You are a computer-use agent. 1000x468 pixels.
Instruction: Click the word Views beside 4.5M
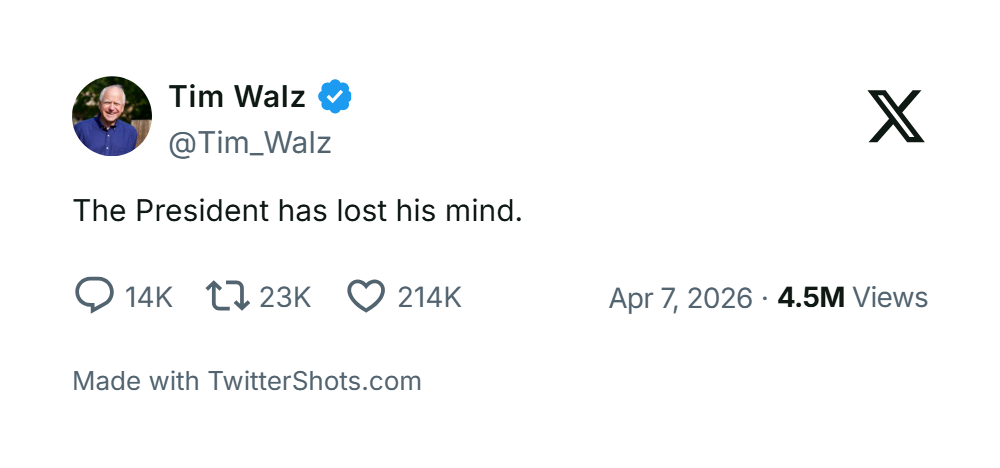(891, 298)
